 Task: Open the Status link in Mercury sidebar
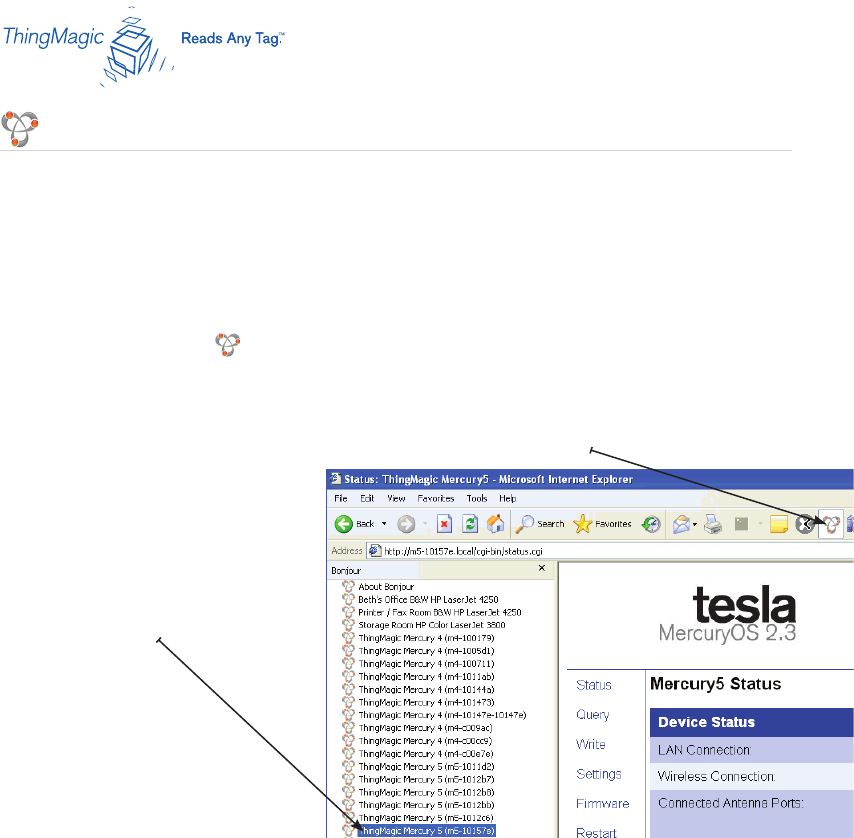pyautogui.click(x=594, y=685)
